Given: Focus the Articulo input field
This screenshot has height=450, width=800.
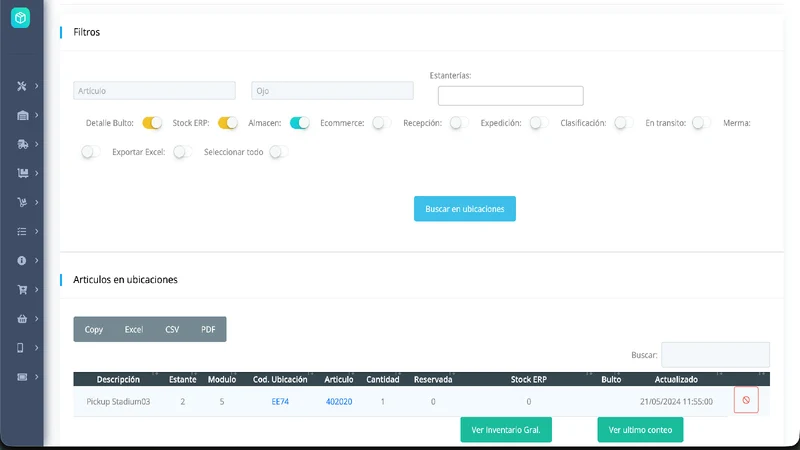Looking at the screenshot, I should (x=154, y=91).
